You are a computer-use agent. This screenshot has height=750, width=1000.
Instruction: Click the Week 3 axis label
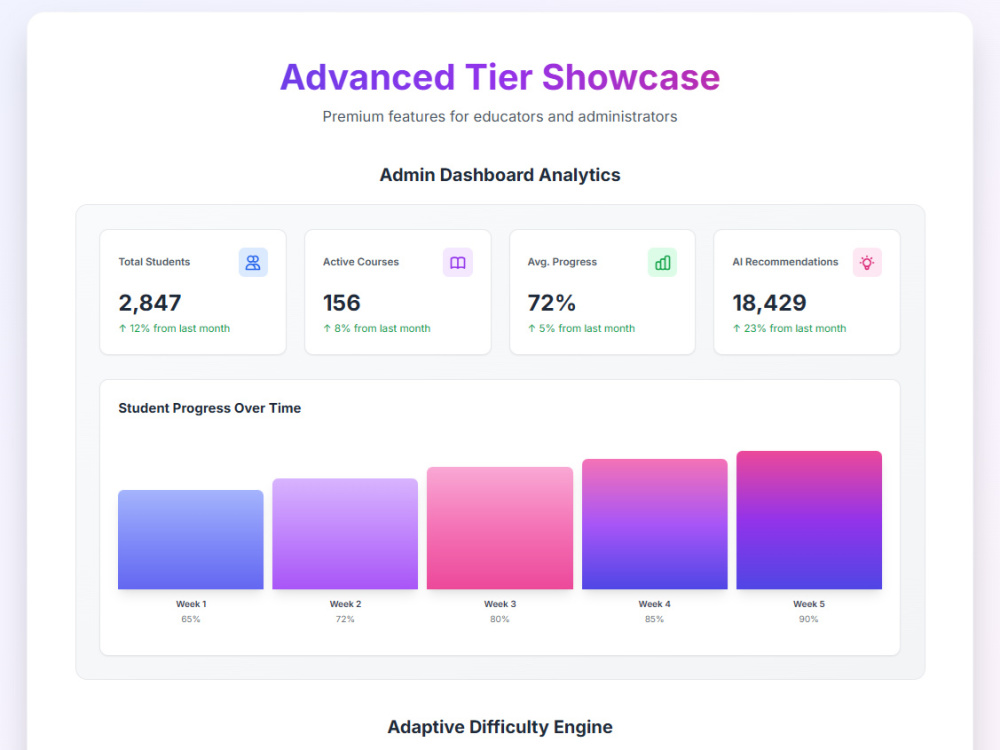[500, 604]
